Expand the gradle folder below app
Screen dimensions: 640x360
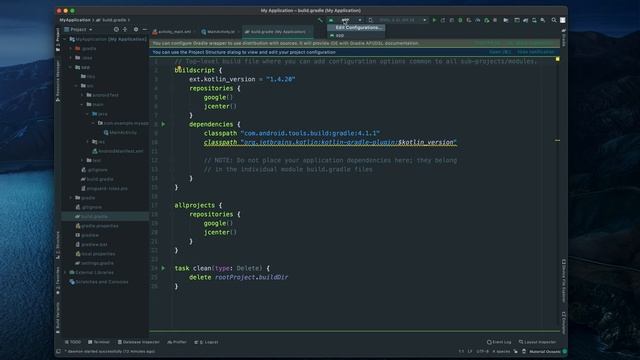click(71, 198)
